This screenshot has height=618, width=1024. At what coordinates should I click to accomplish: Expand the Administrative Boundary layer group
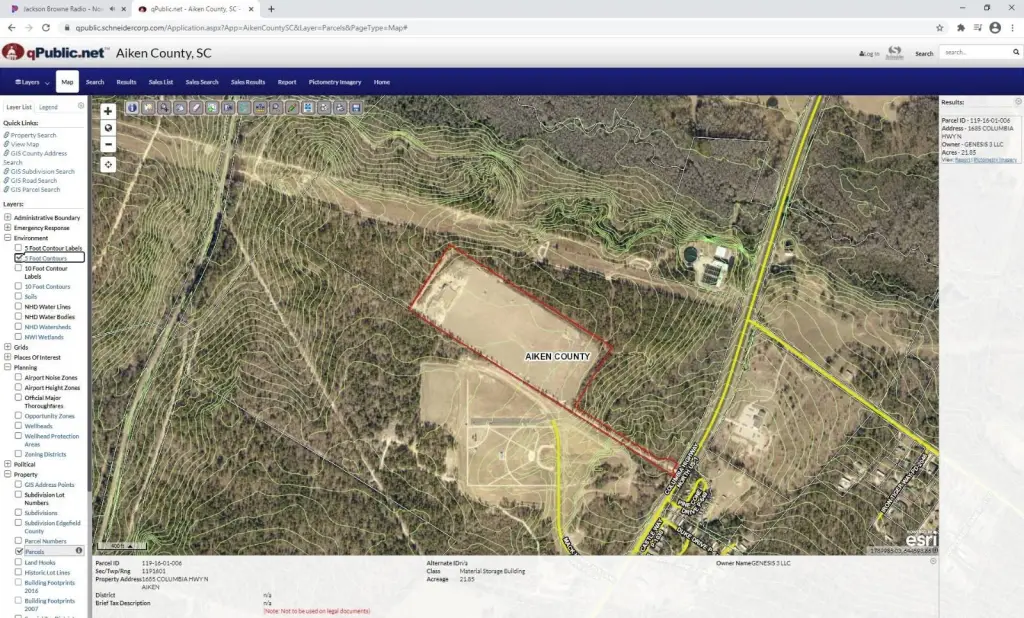(x=8, y=218)
